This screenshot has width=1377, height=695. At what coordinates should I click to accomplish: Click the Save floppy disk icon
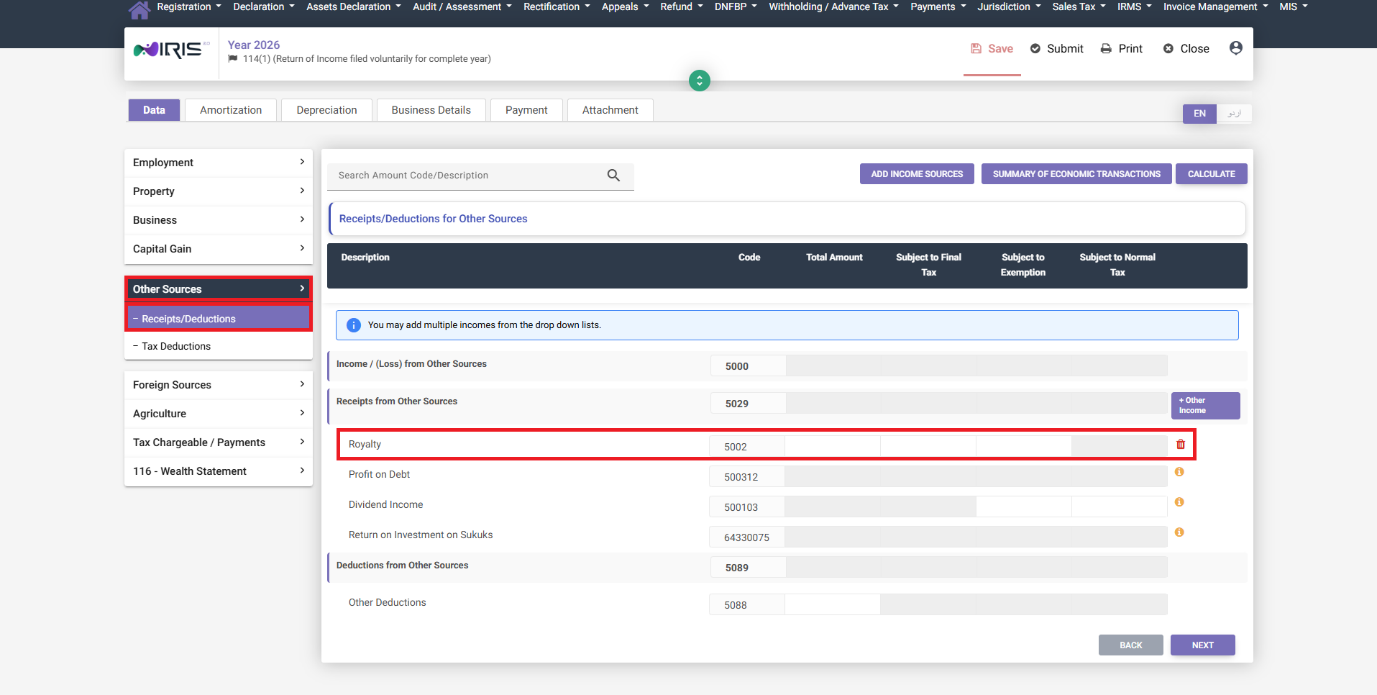click(977, 48)
